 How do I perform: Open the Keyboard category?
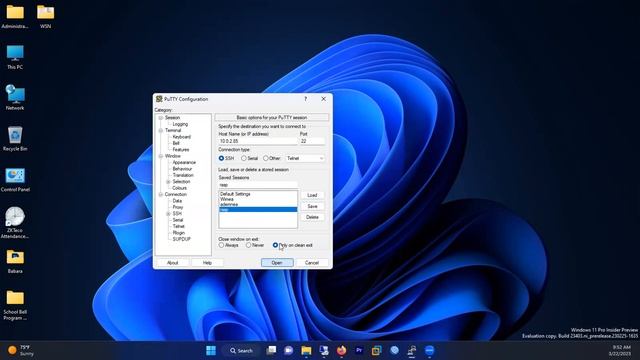point(181,137)
